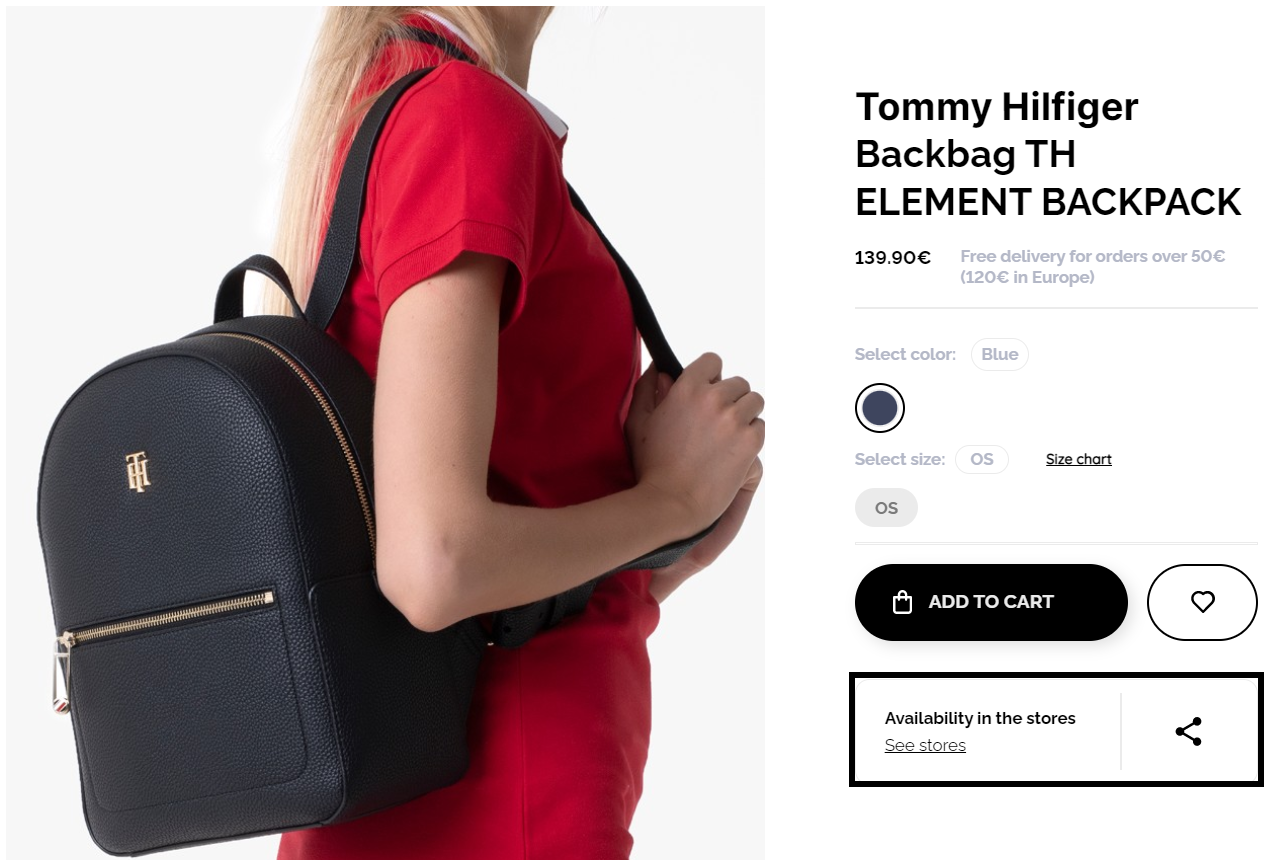The width and height of the screenshot is (1271, 860).
Task: Click the shopping bag icon on cart button
Action: point(902,602)
